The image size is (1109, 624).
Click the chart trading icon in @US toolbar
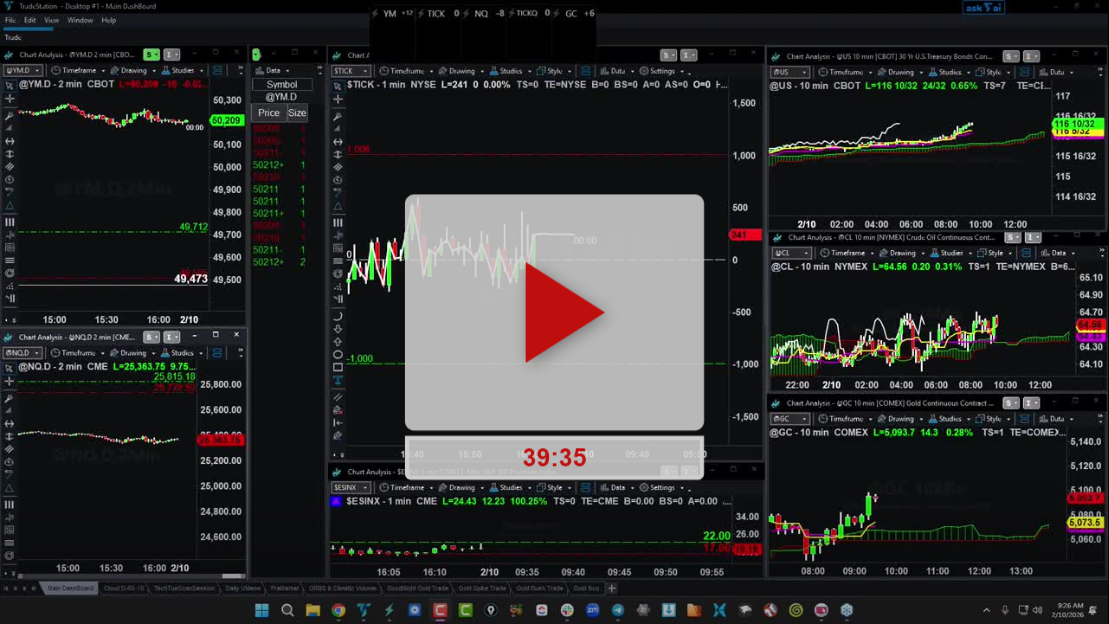pyautogui.click(x=1025, y=72)
